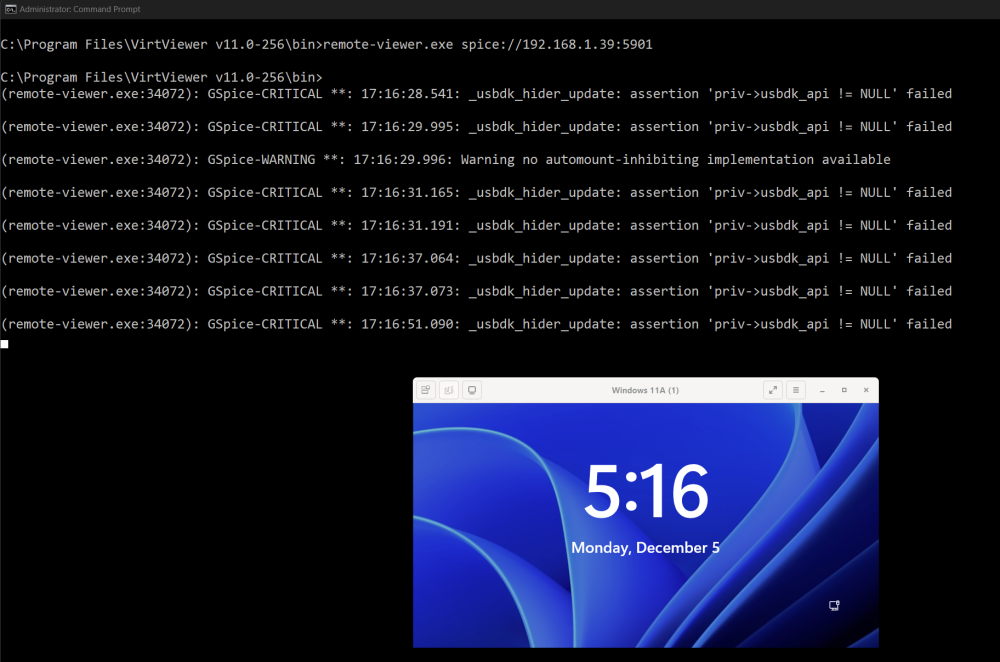The height and width of the screenshot is (662, 1000).
Task: Click the log line timestamped 17:16:51.090
Action: click(x=476, y=324)
